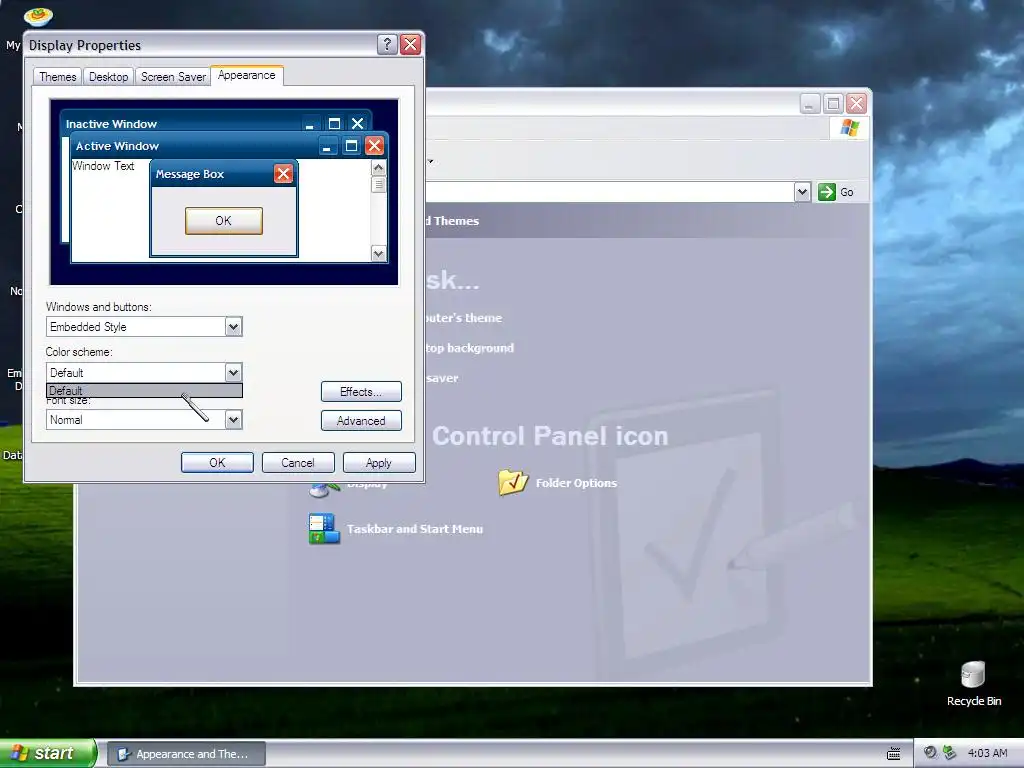Viewport: 1024px width, 768px height.
Task: Expand the Color scheme dropdown arrow
Action: pos(233,372)
